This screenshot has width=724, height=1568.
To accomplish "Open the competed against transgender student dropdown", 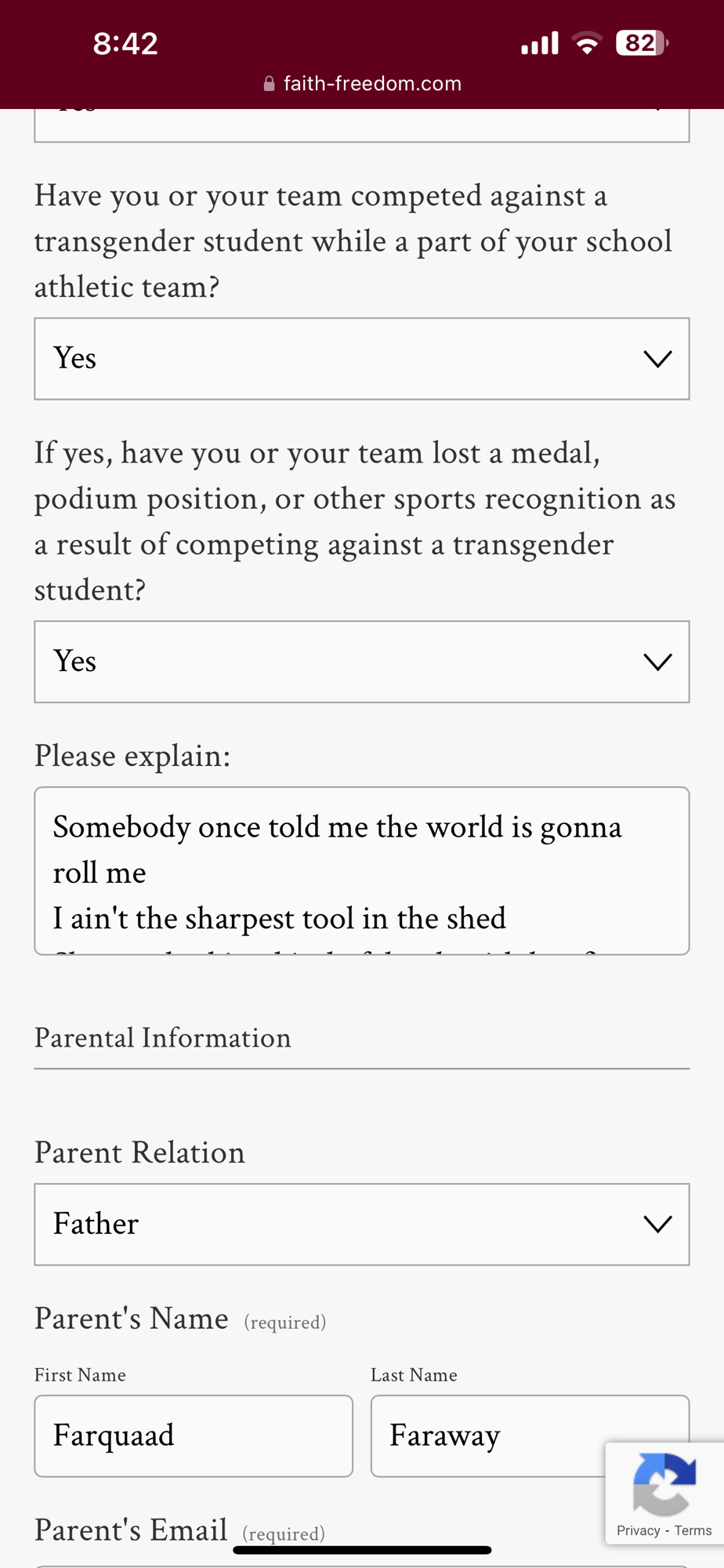I will point(361,359).
